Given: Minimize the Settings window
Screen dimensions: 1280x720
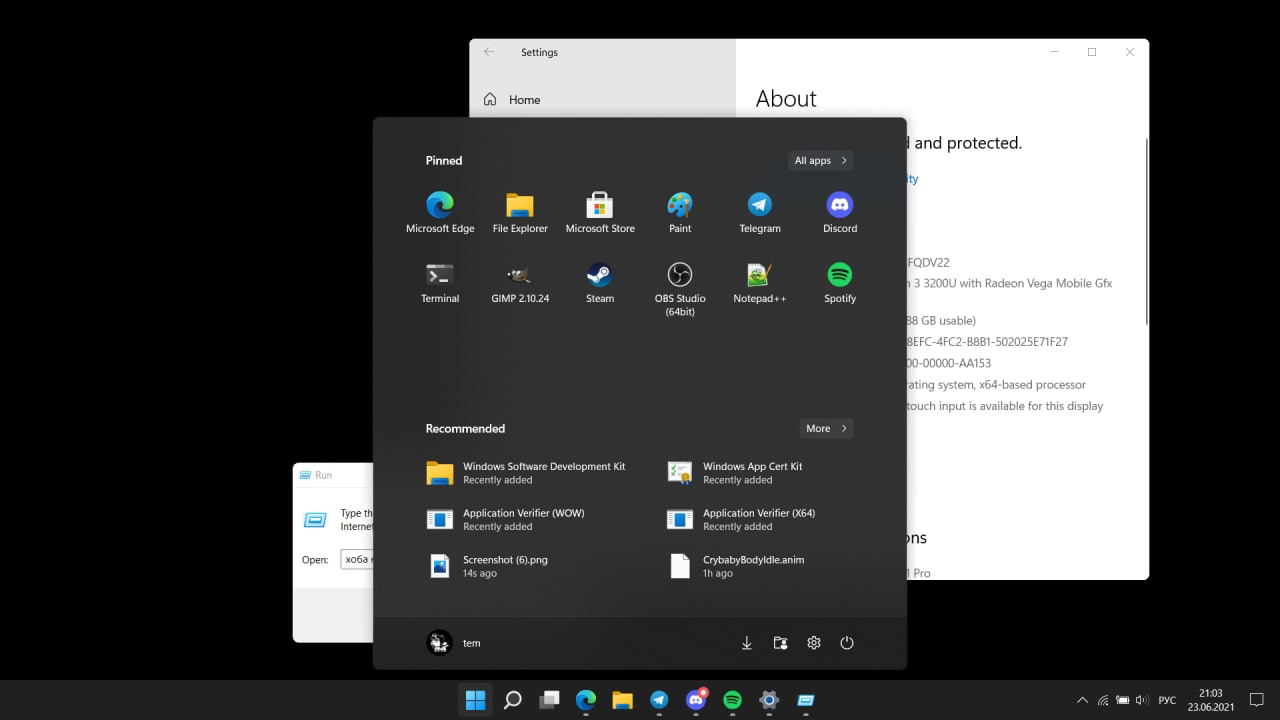Looking at the screenshot, I should click(x=1054, y=52).
